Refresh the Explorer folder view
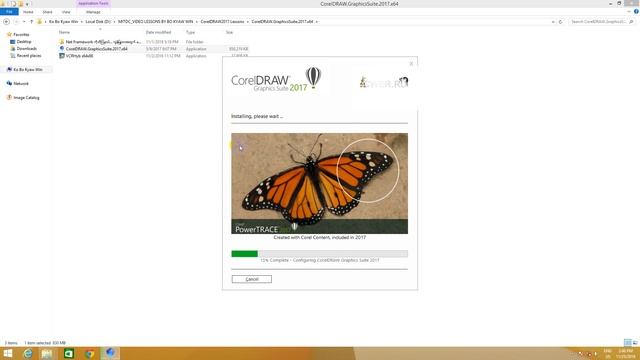 pos(560,22)
